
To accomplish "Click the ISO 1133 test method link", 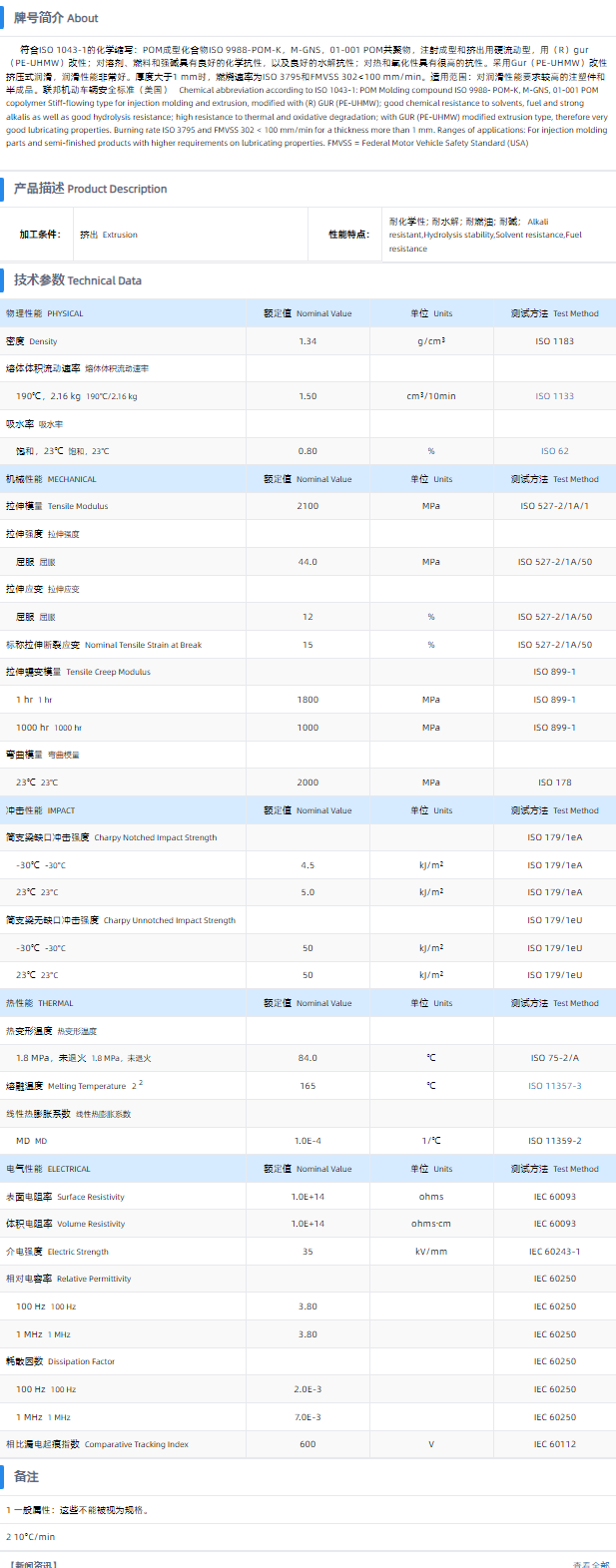I will pyautogui.click(x=554, y=396).
